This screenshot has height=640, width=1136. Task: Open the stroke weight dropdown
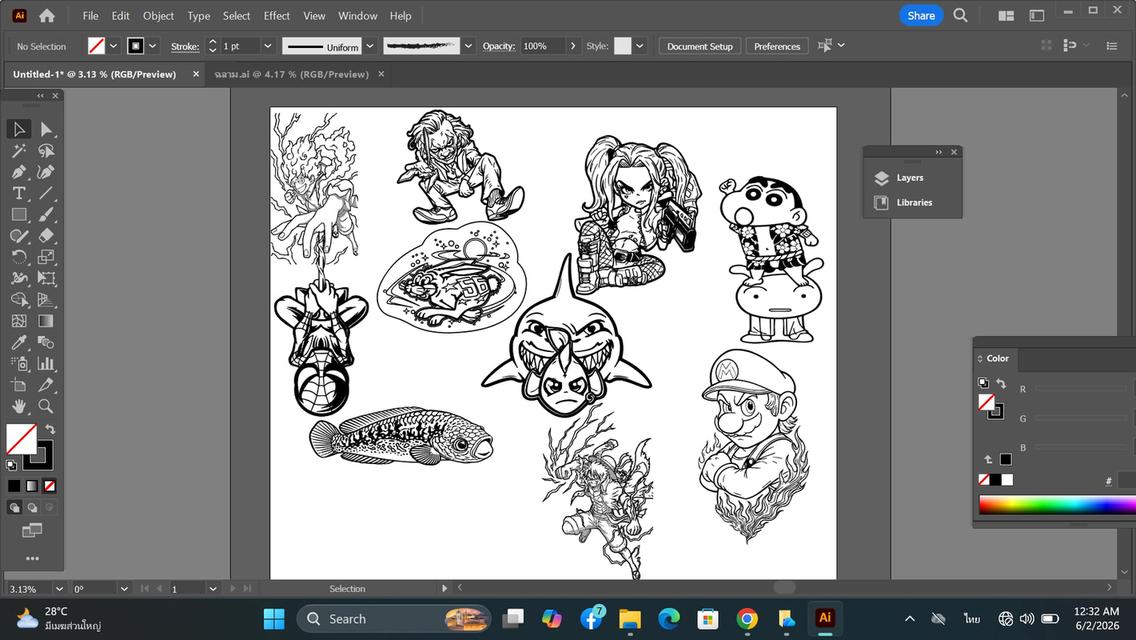[x=267, y=46]
